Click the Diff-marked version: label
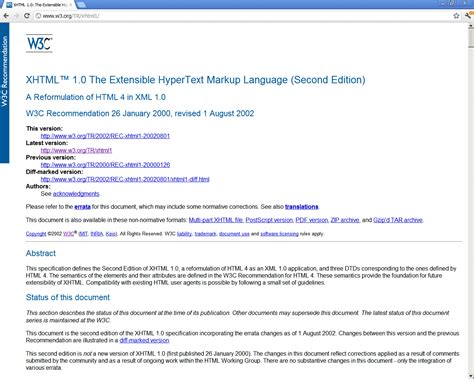Viewport: 474px width, 379px height. tap(55, 172)
